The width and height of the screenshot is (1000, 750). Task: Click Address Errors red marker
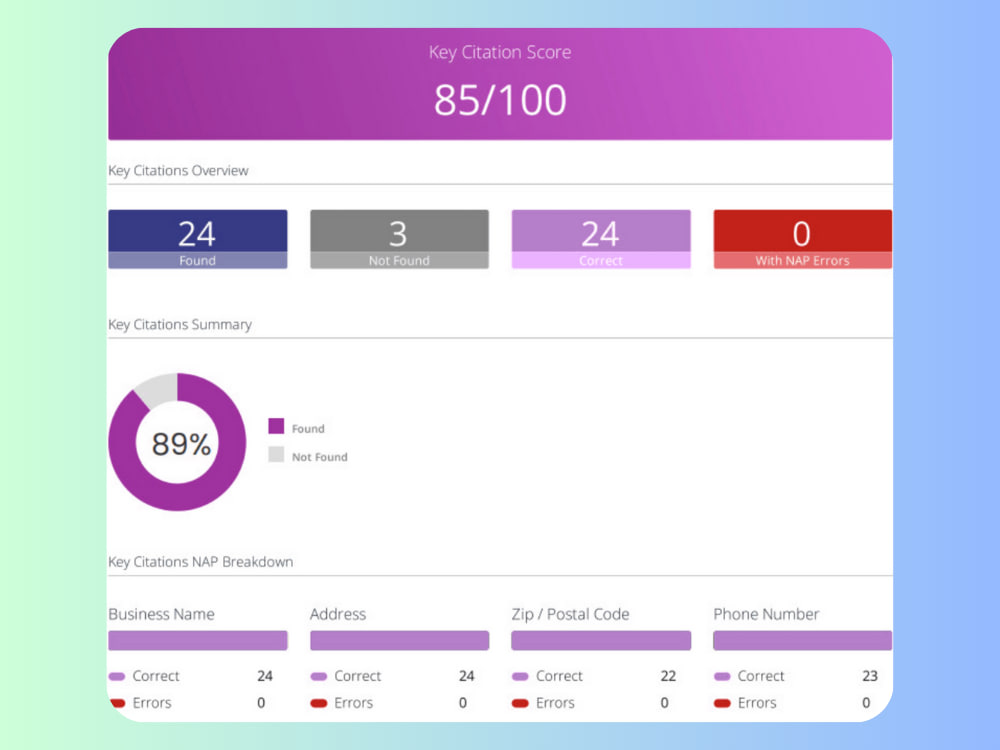pos(319,703)
